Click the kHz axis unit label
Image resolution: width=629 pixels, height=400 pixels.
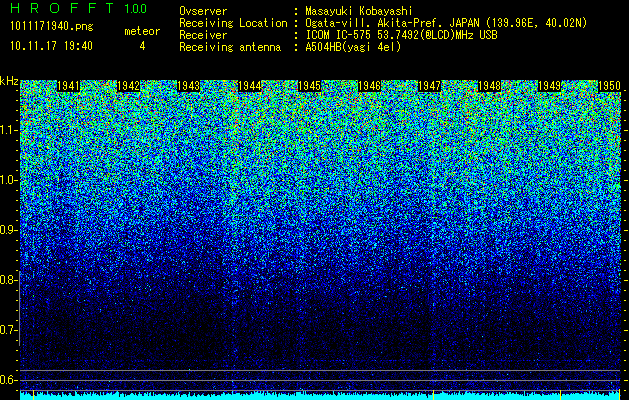[x=9, y=81]
